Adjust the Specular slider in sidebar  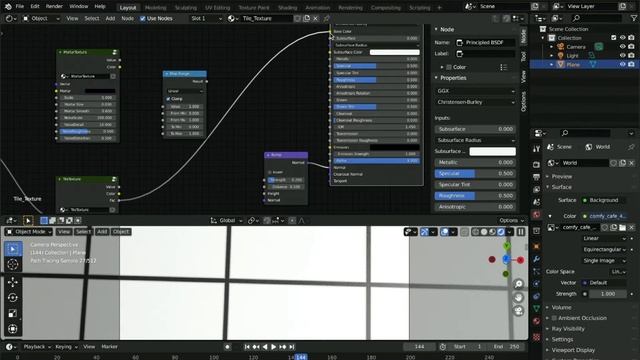(475, 173)
